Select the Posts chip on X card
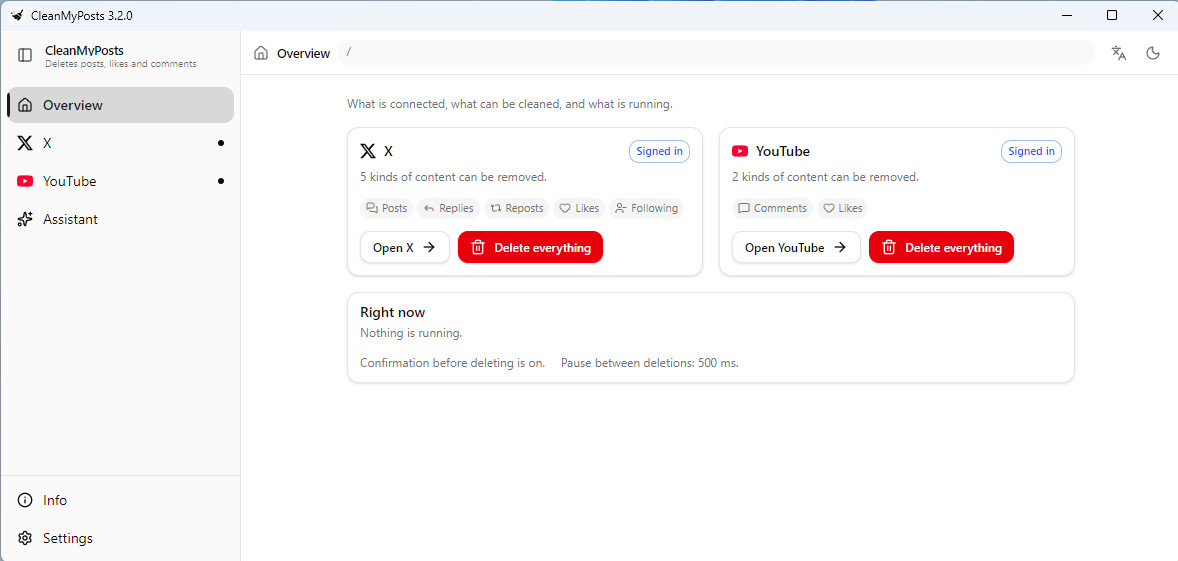The image size is (1178, 561). [386, 208]
